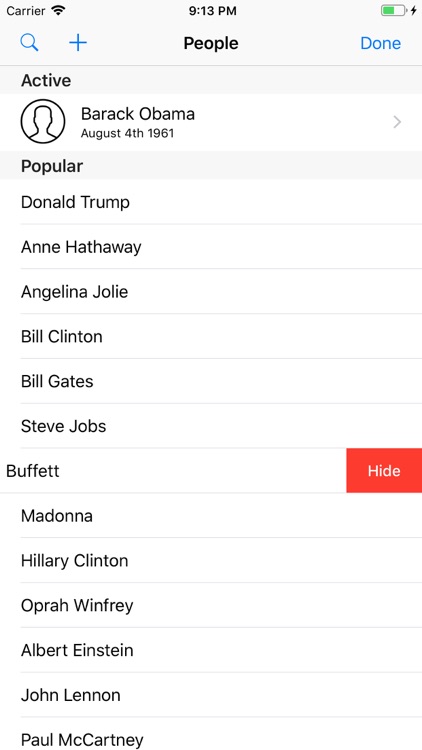Select Oprah Winfrey entry
Screen dimensions: 422x750
pyautogui.click(x=211, y=606)
